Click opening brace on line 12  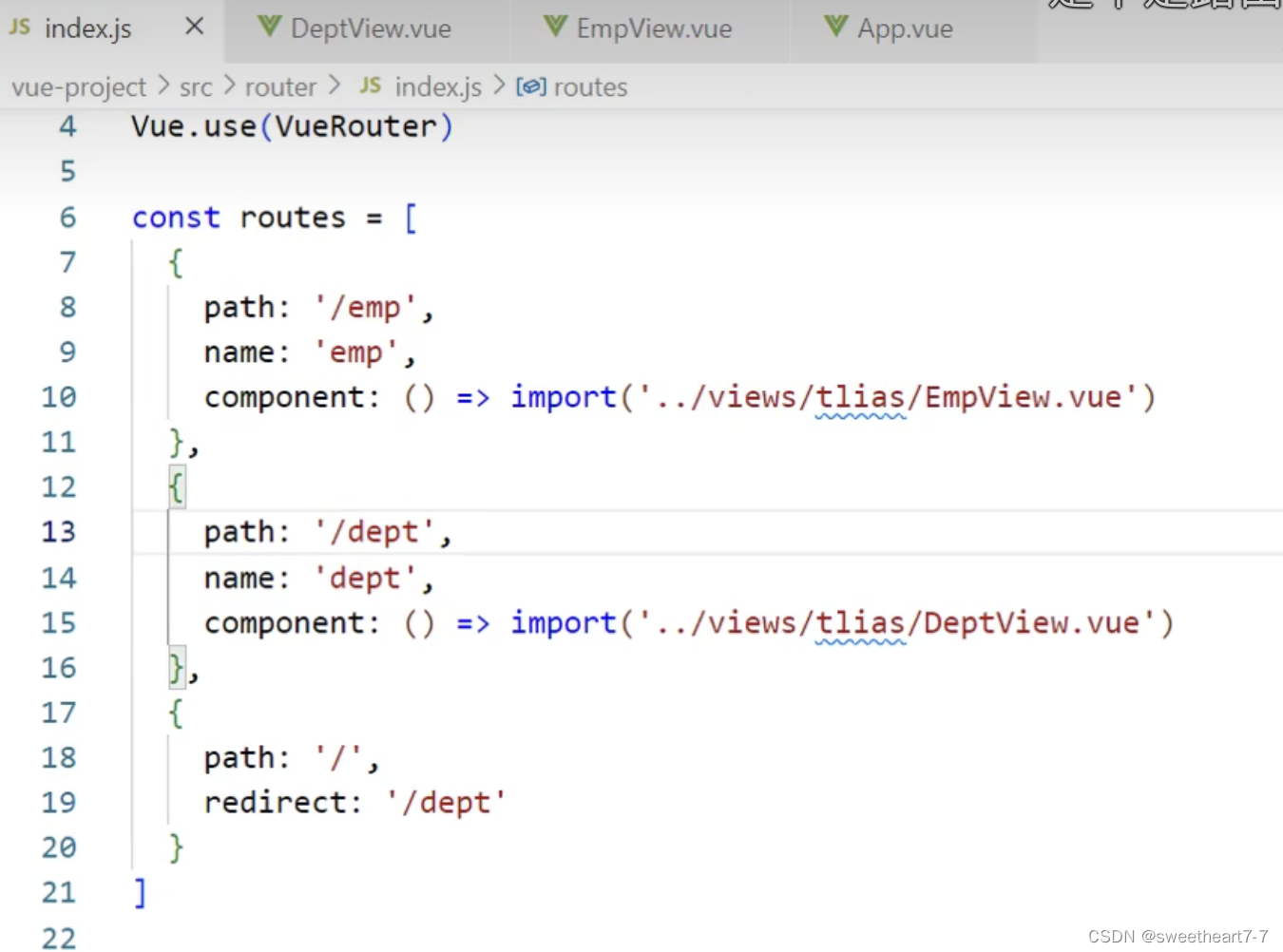tap(176, 487)
